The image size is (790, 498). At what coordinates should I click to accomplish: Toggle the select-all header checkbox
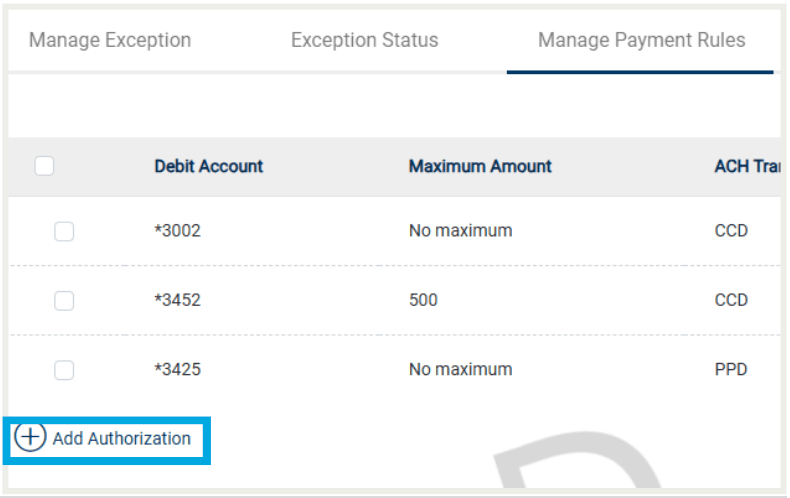[x=44, y=166]
